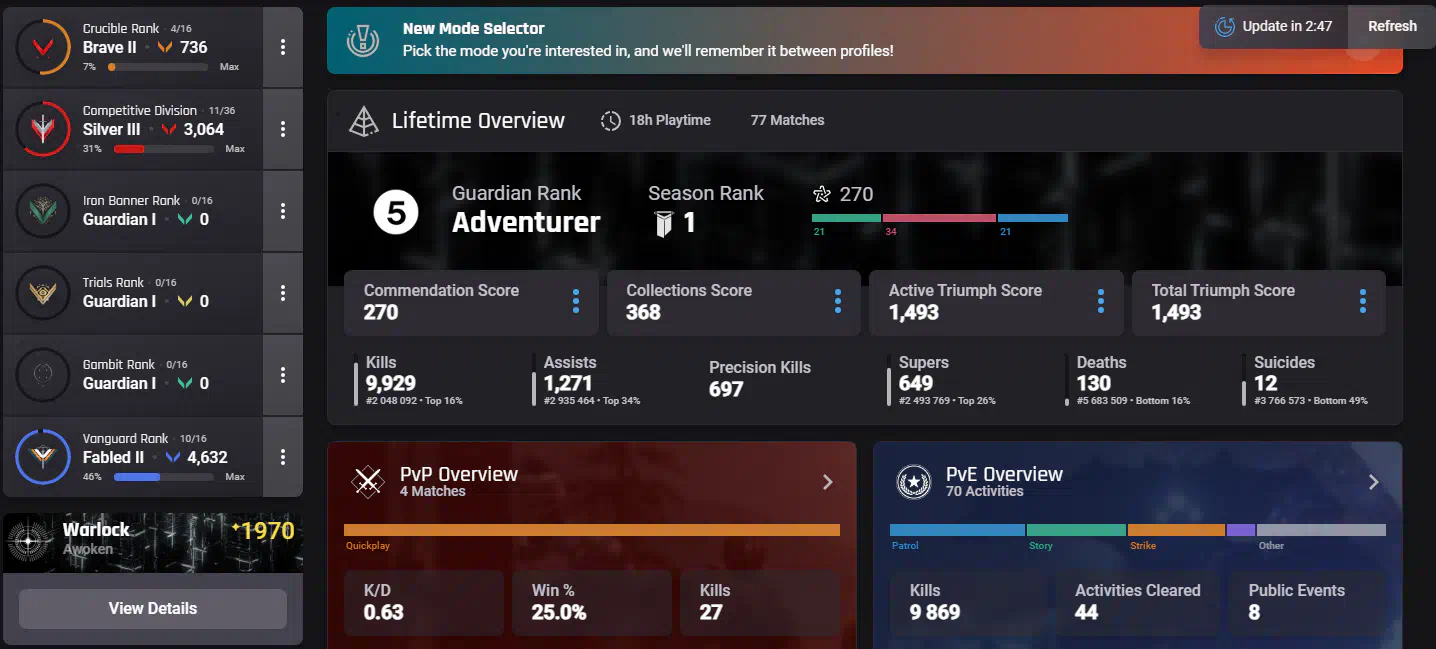Viewport: 1436px width, 649px height.
Task: Open options menu for Vanguard Rank
Action: point(283,457)
